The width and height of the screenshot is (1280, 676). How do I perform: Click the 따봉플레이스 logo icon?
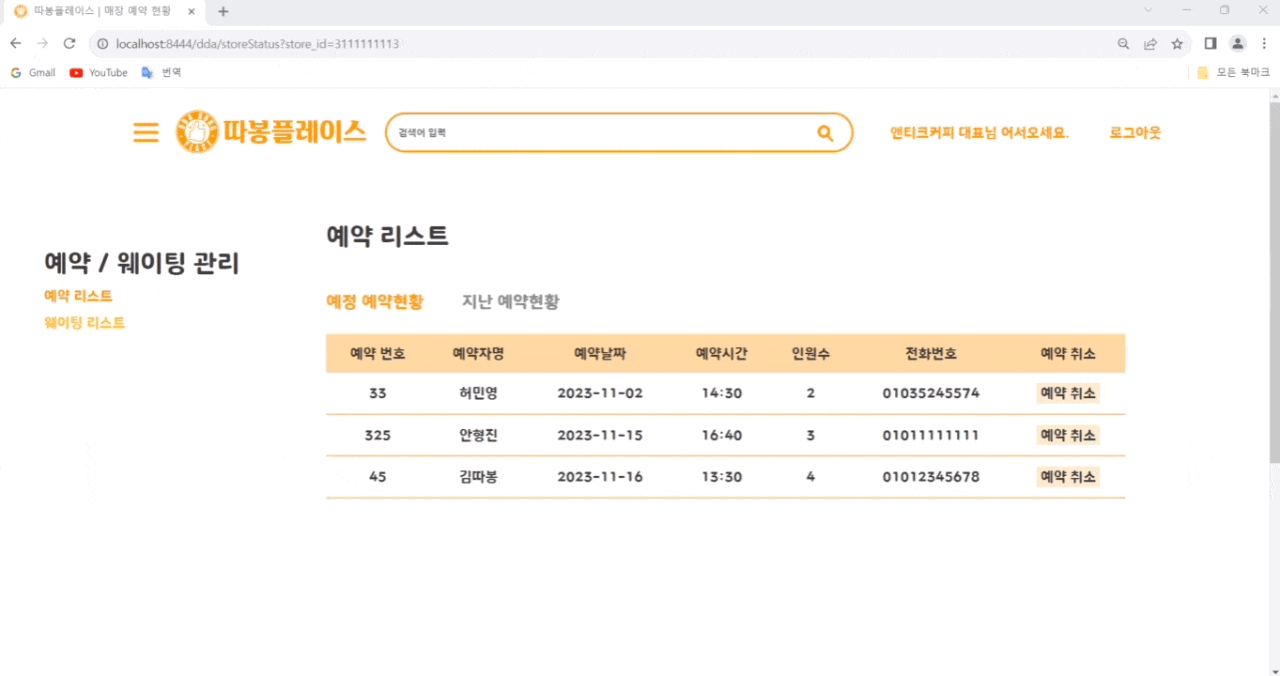196,131
